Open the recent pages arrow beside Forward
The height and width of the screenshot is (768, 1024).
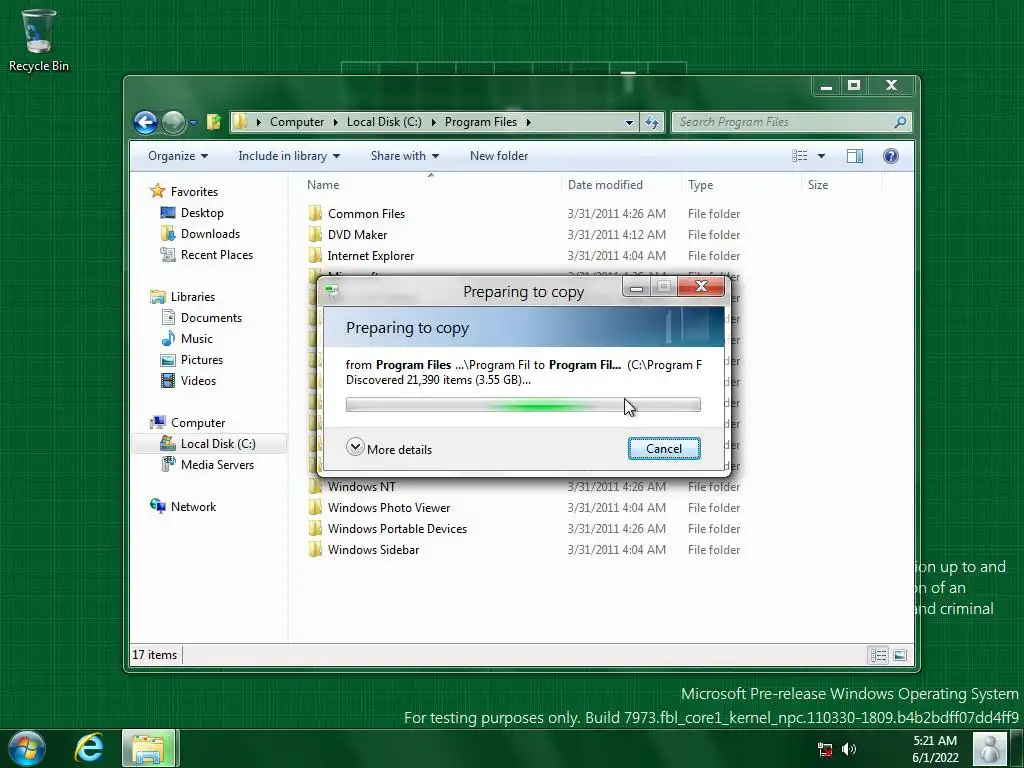193,123
